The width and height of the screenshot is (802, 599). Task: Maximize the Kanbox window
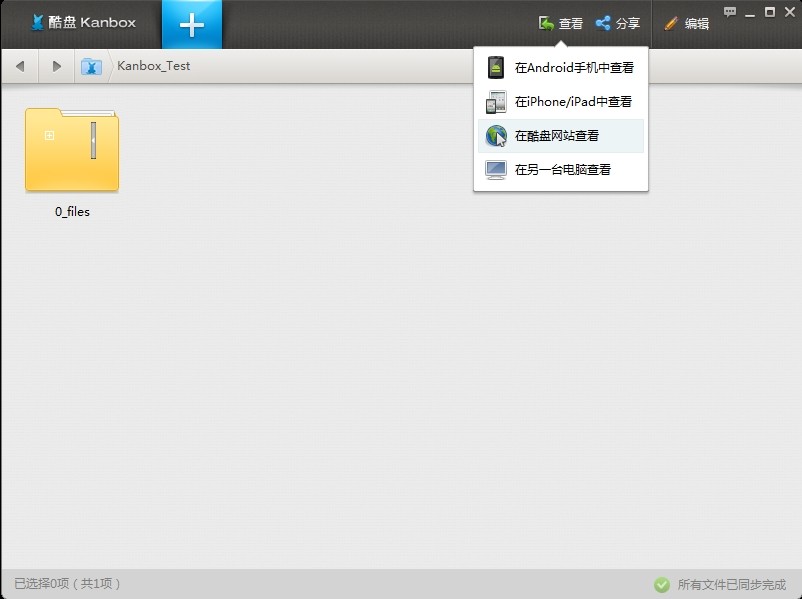pos(770,12)
